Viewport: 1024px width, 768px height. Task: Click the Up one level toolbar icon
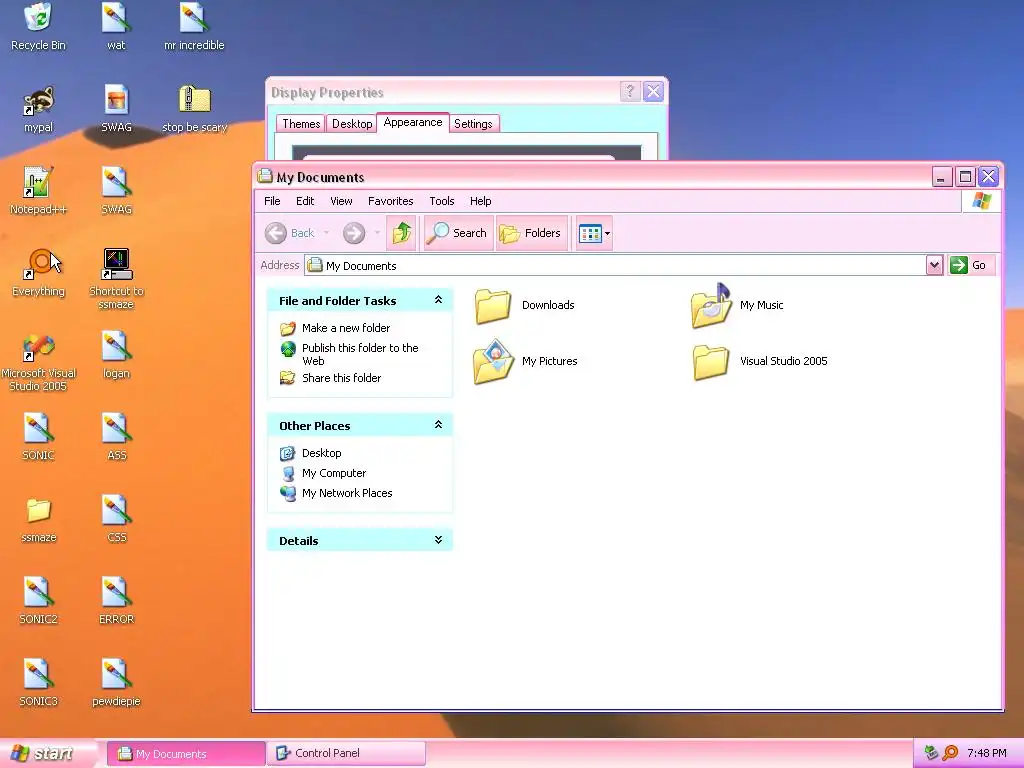(402, 233)
